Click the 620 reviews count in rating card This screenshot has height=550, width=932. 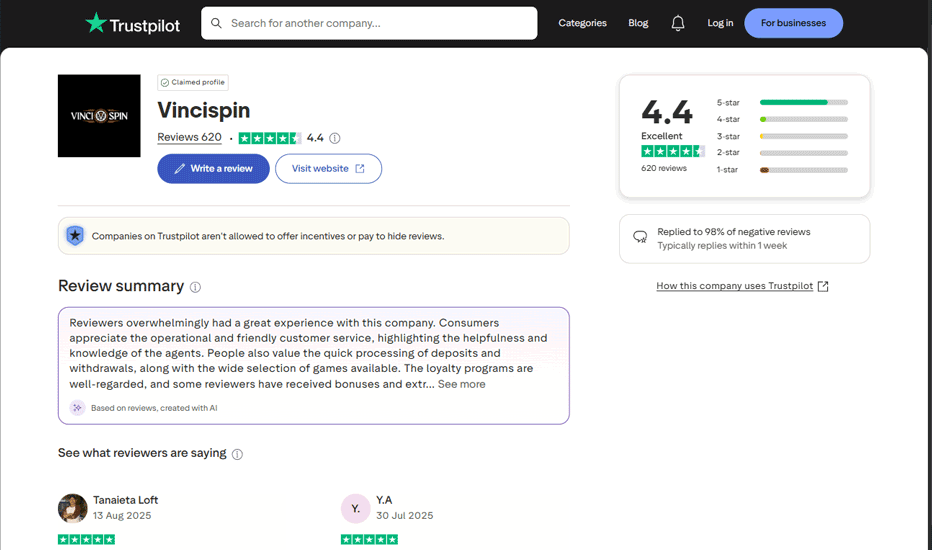pyautogui.click(x=663, y=168)
